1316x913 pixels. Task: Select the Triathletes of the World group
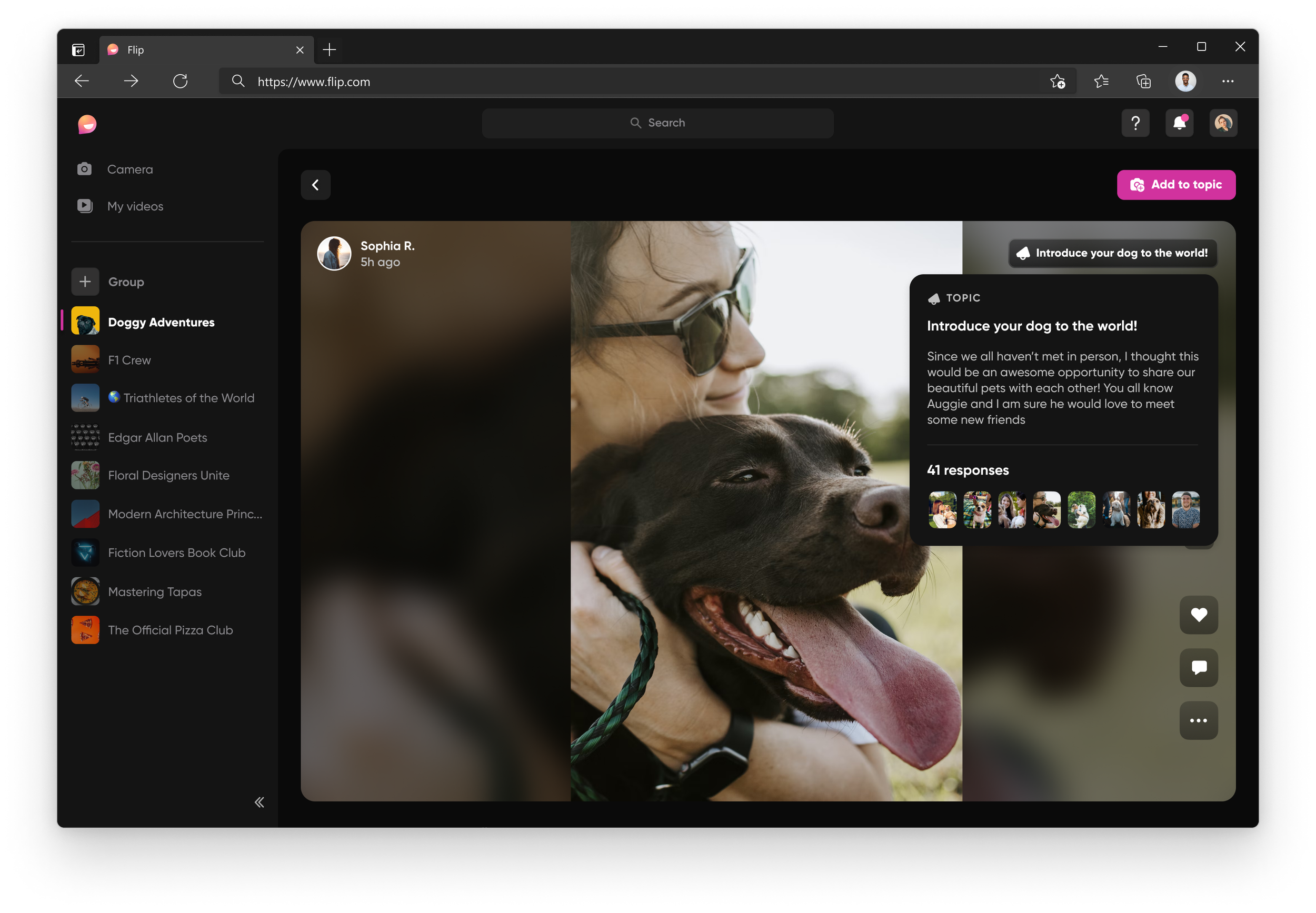pyautogui.click(x=167, y=398)
